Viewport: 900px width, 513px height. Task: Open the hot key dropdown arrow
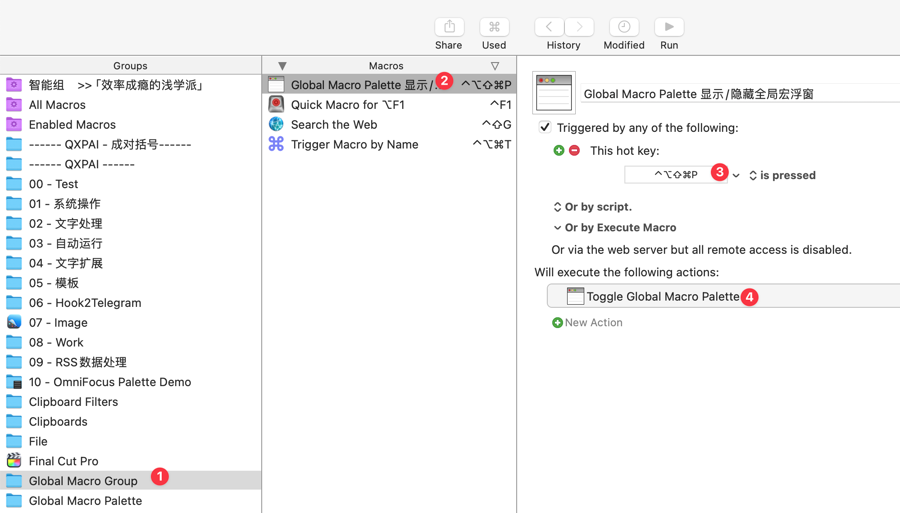pos(736,176)
